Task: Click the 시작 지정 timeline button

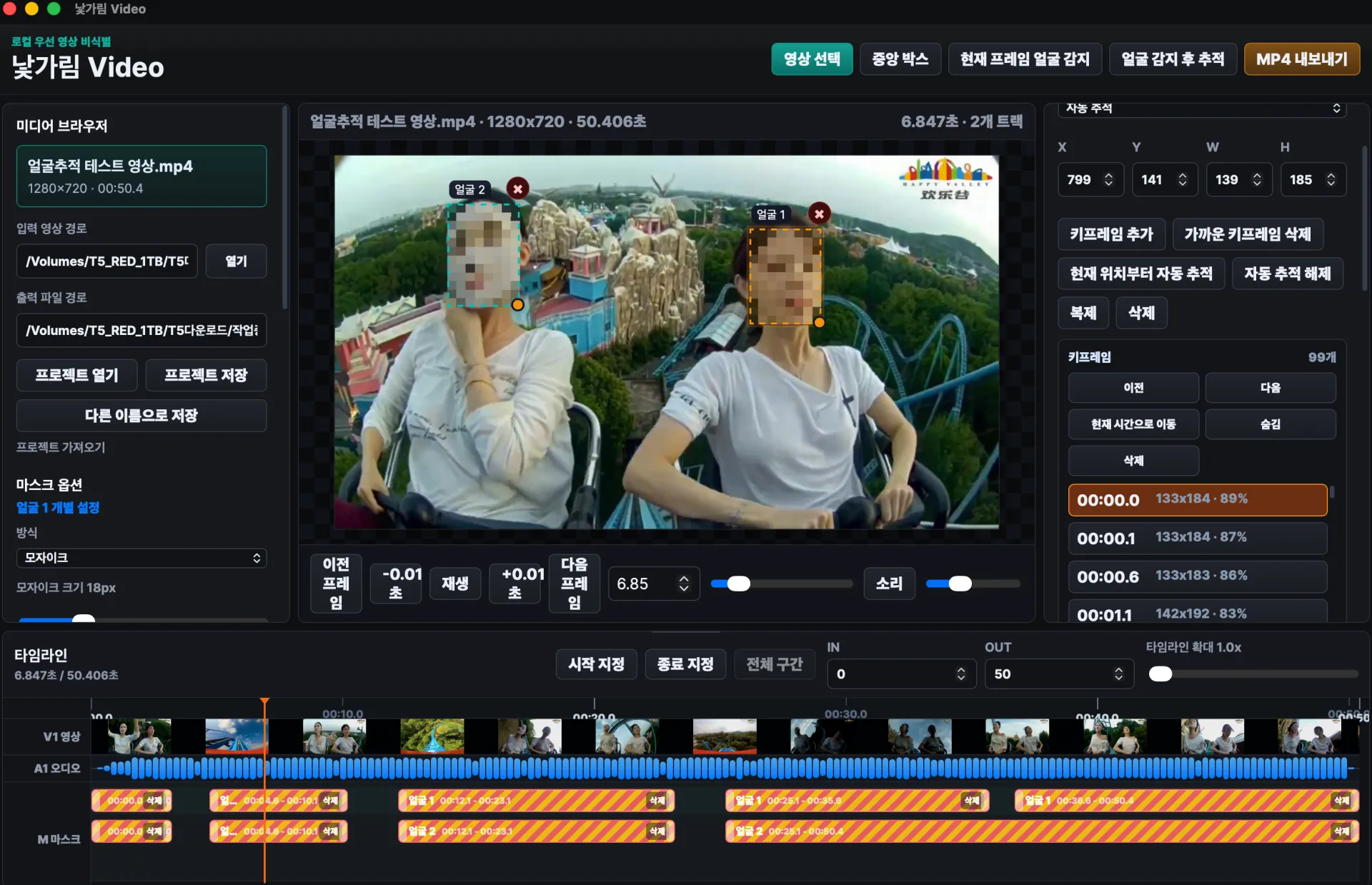Action: click(596, 664)
